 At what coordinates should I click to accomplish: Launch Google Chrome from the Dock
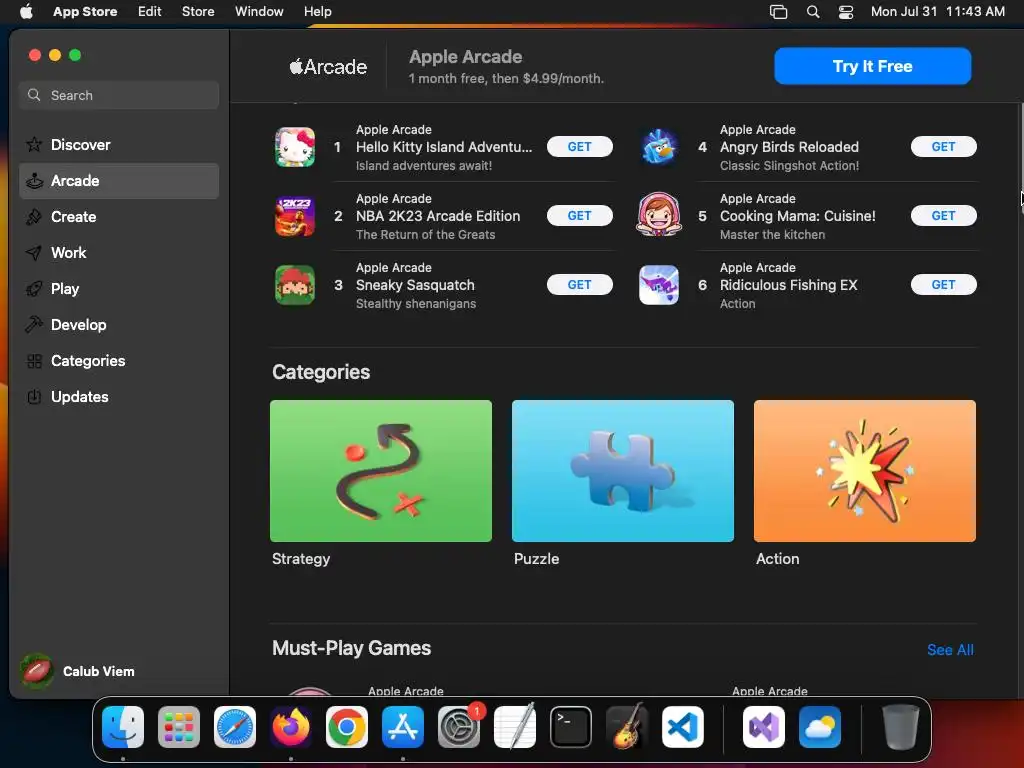(x=347, y=726)
